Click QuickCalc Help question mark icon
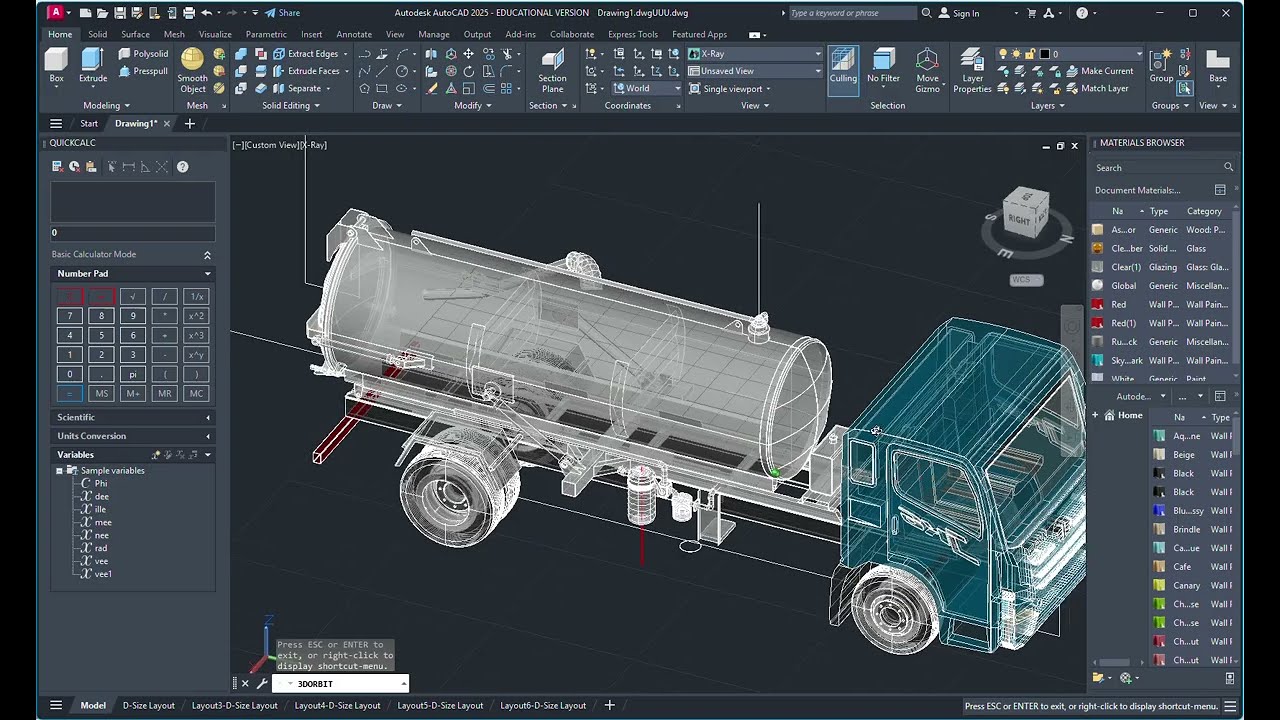Screen dimensions: 1280x720 pyautogui.click(x=182, y=167)
